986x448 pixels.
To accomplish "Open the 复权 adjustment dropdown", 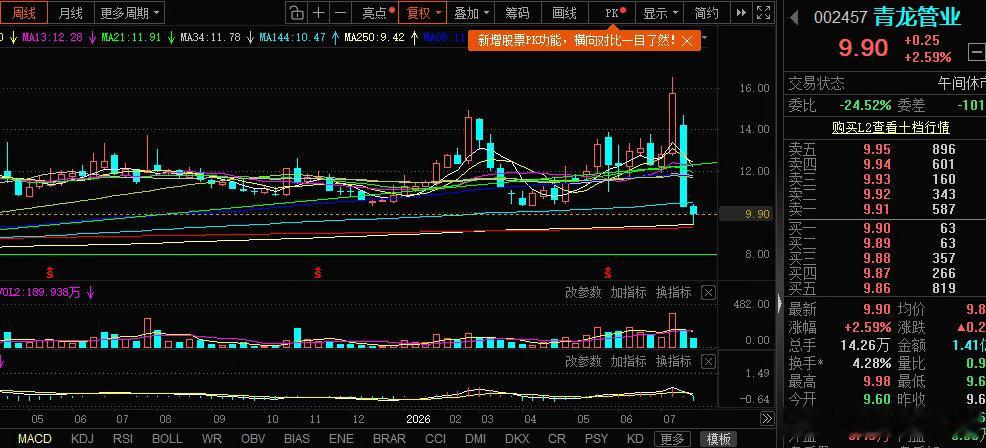I will click(423, 13).
